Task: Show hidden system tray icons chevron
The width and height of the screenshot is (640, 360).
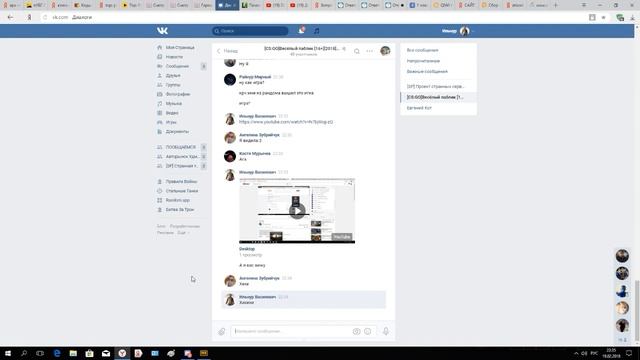Action: [x=576, y=353]
